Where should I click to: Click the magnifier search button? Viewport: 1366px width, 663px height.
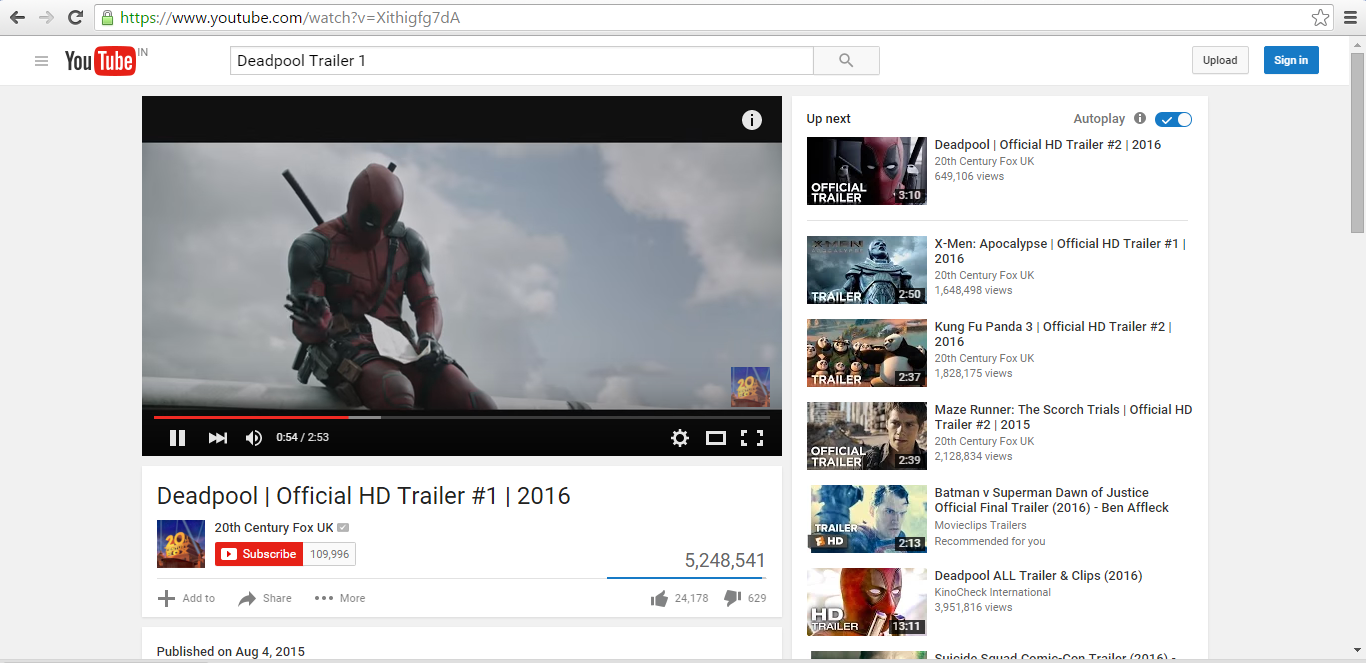click(846, 61)
